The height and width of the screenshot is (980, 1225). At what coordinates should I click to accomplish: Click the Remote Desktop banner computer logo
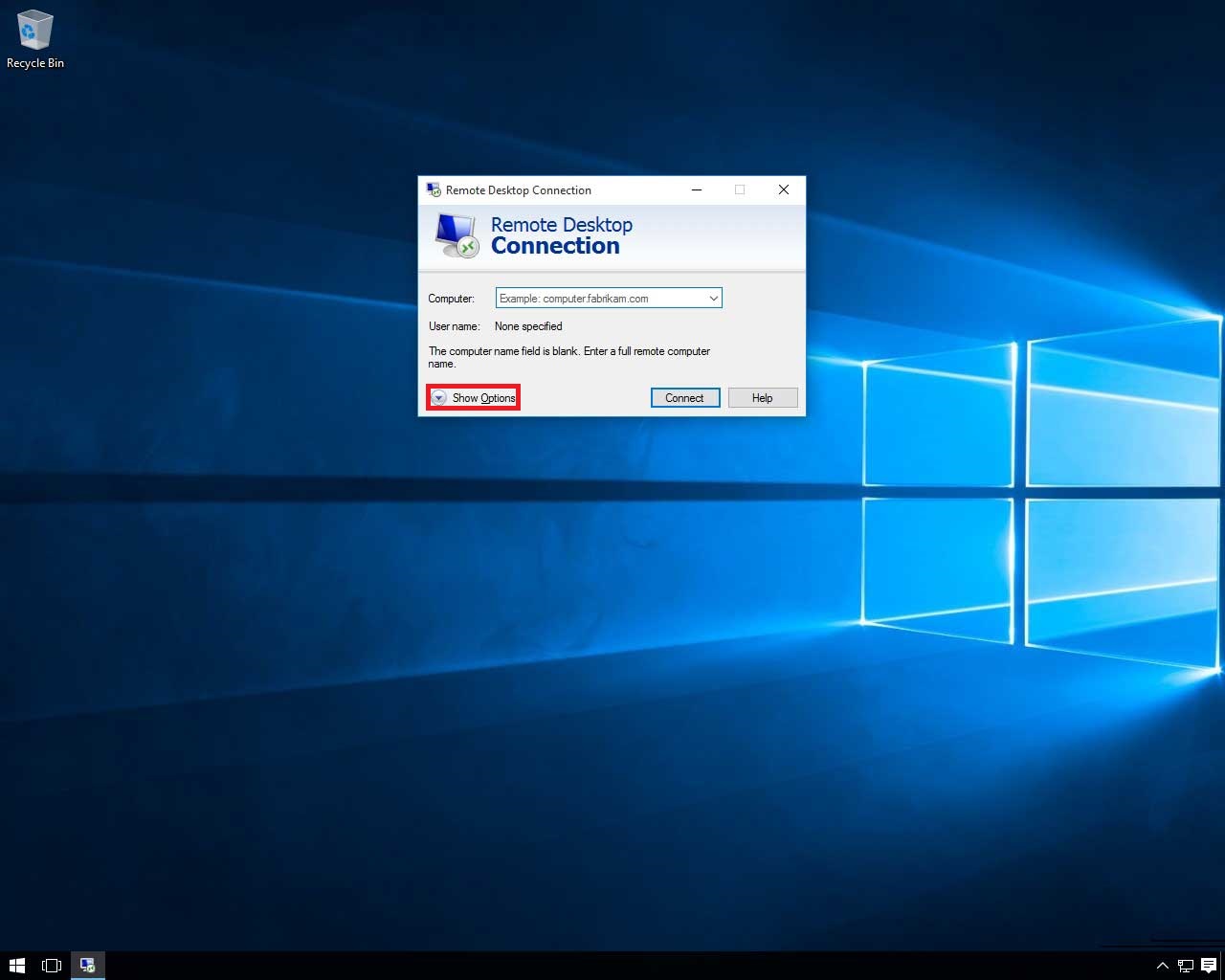point(457,235)
